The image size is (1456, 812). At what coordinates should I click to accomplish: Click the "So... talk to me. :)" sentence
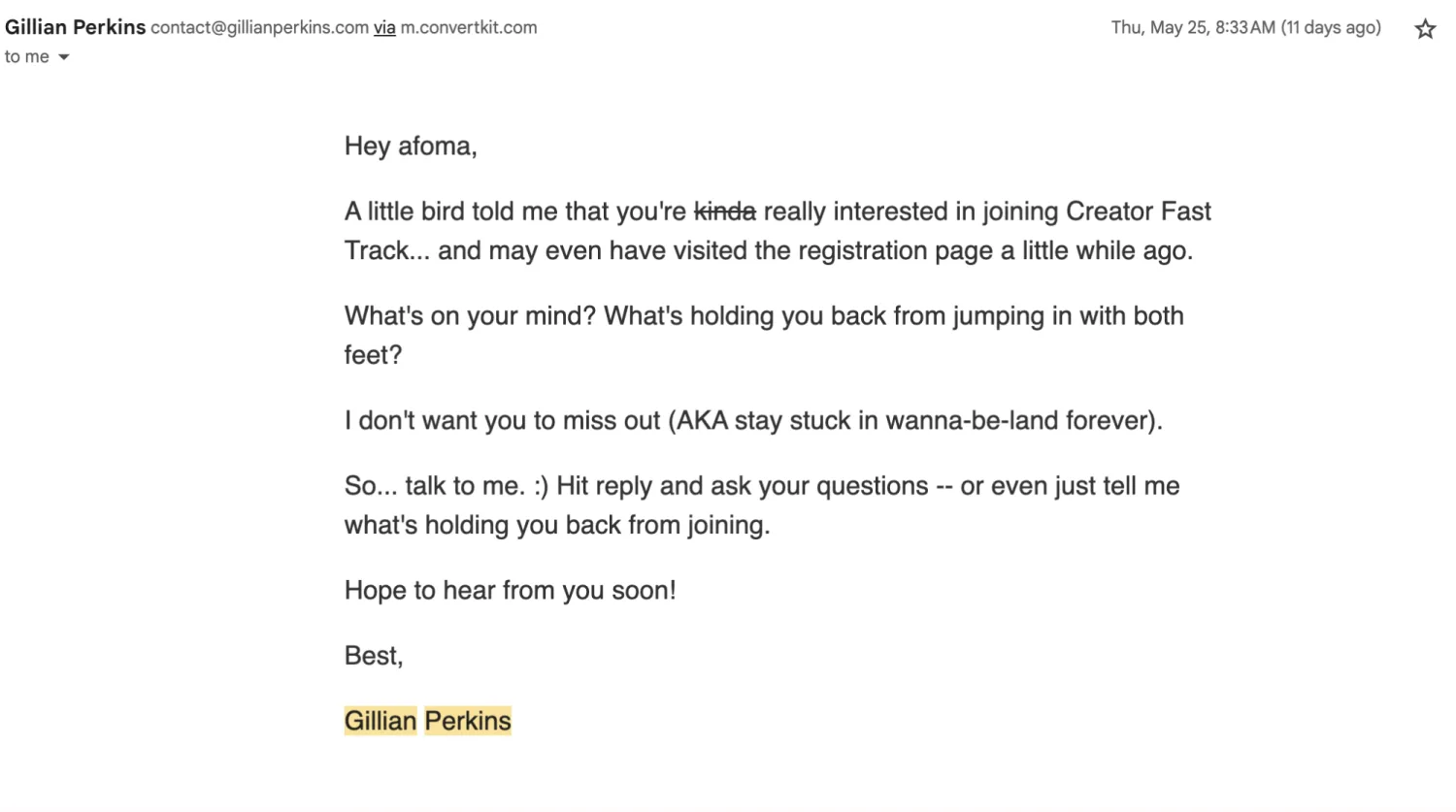[x=446, y=486]
